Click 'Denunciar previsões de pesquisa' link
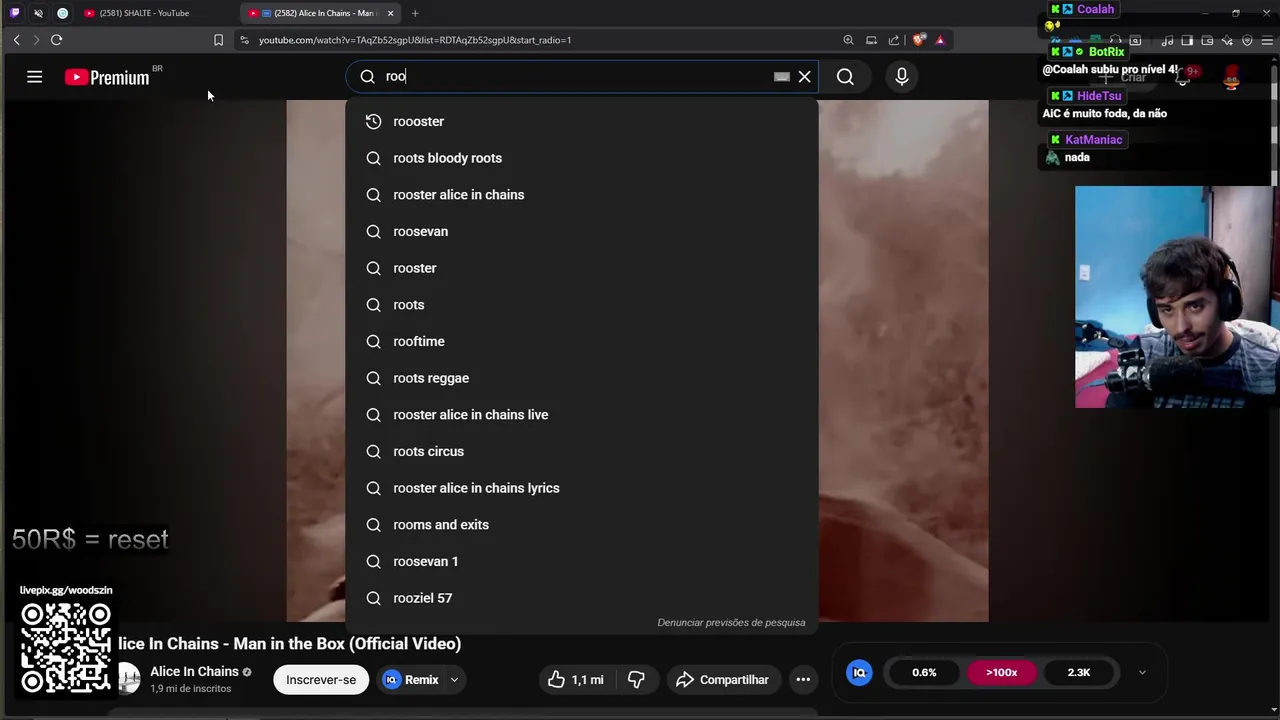1280x720 pixels. point(731,623)
